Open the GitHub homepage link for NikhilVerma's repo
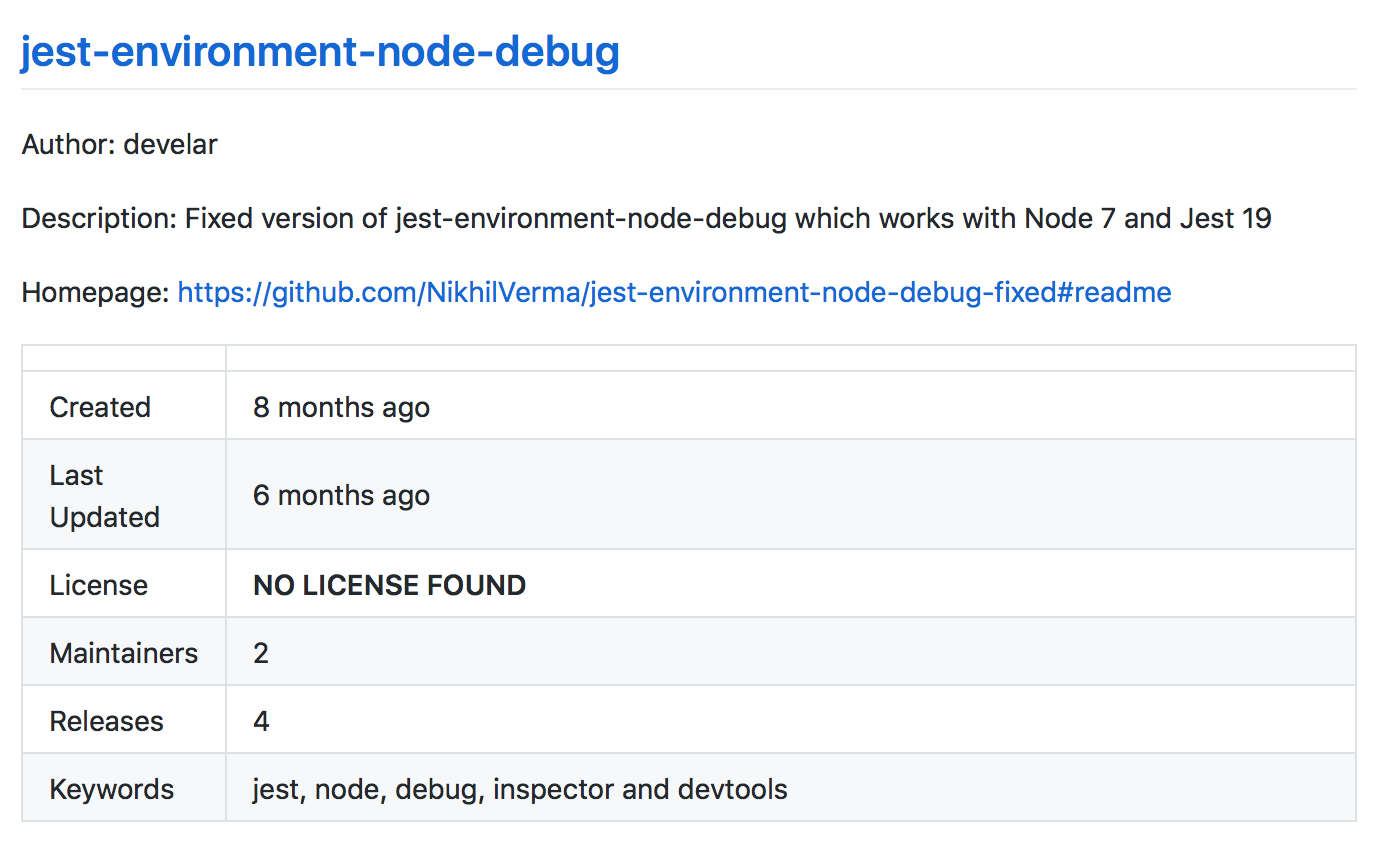 pyautogui.click(x=674, y=292)
